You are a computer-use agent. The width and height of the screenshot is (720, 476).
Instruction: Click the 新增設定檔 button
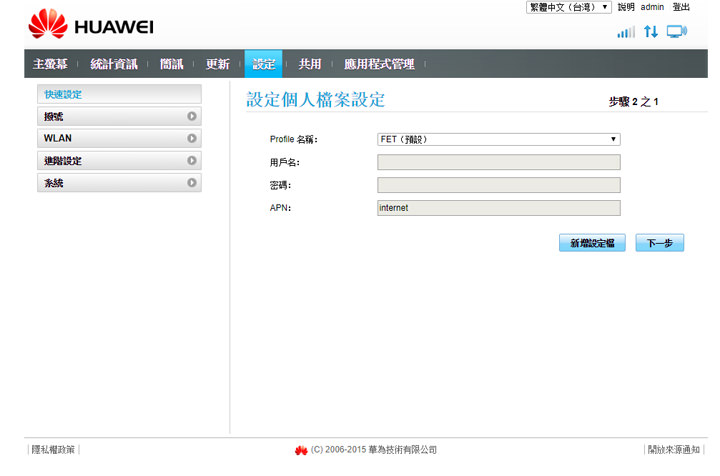click(x=592, y=243)
